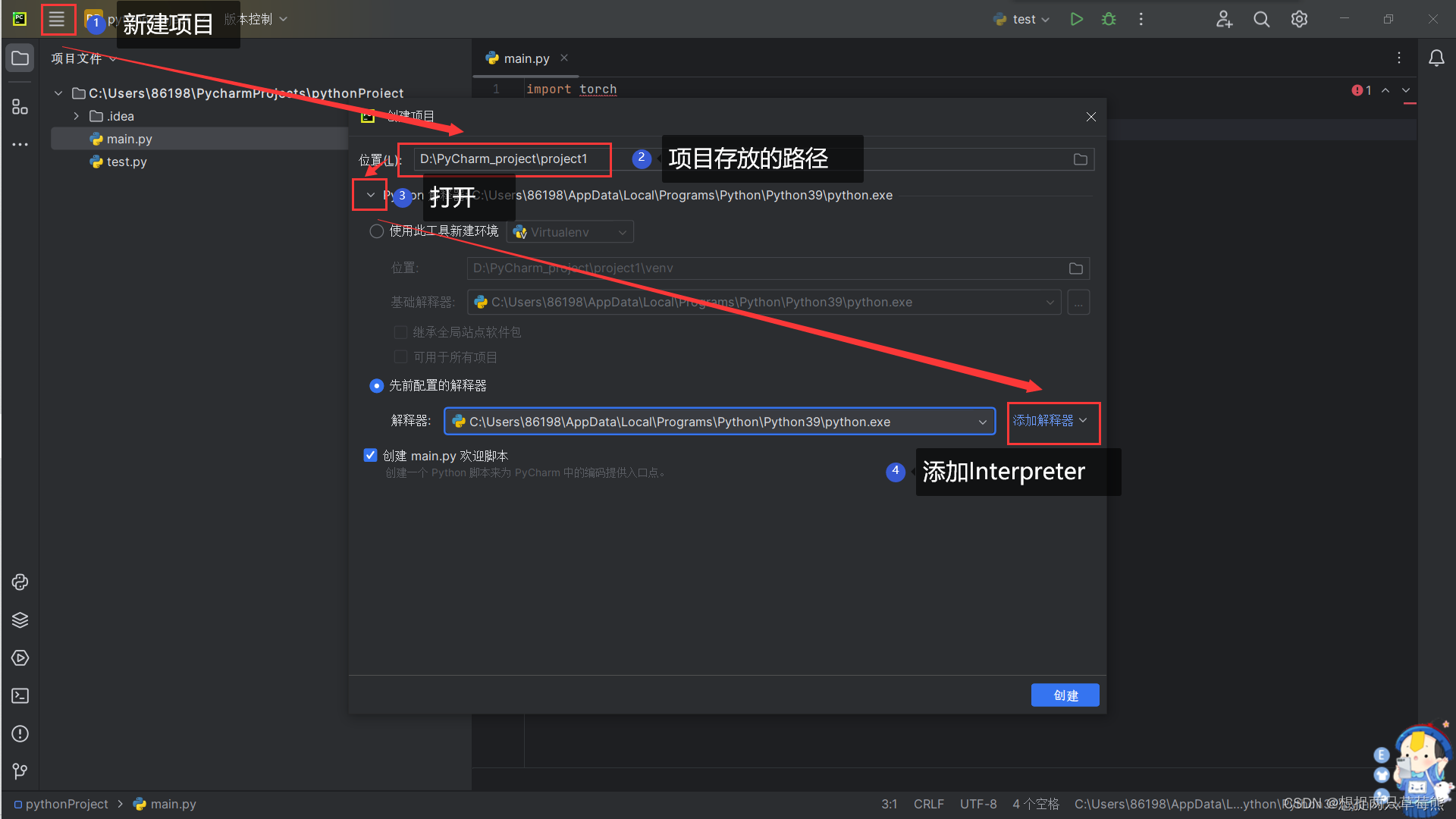Image resolution: width=1456 pixels, height=819 pixels.
Task: Open the main menu hamburger icon
Action: coord(58,19)
